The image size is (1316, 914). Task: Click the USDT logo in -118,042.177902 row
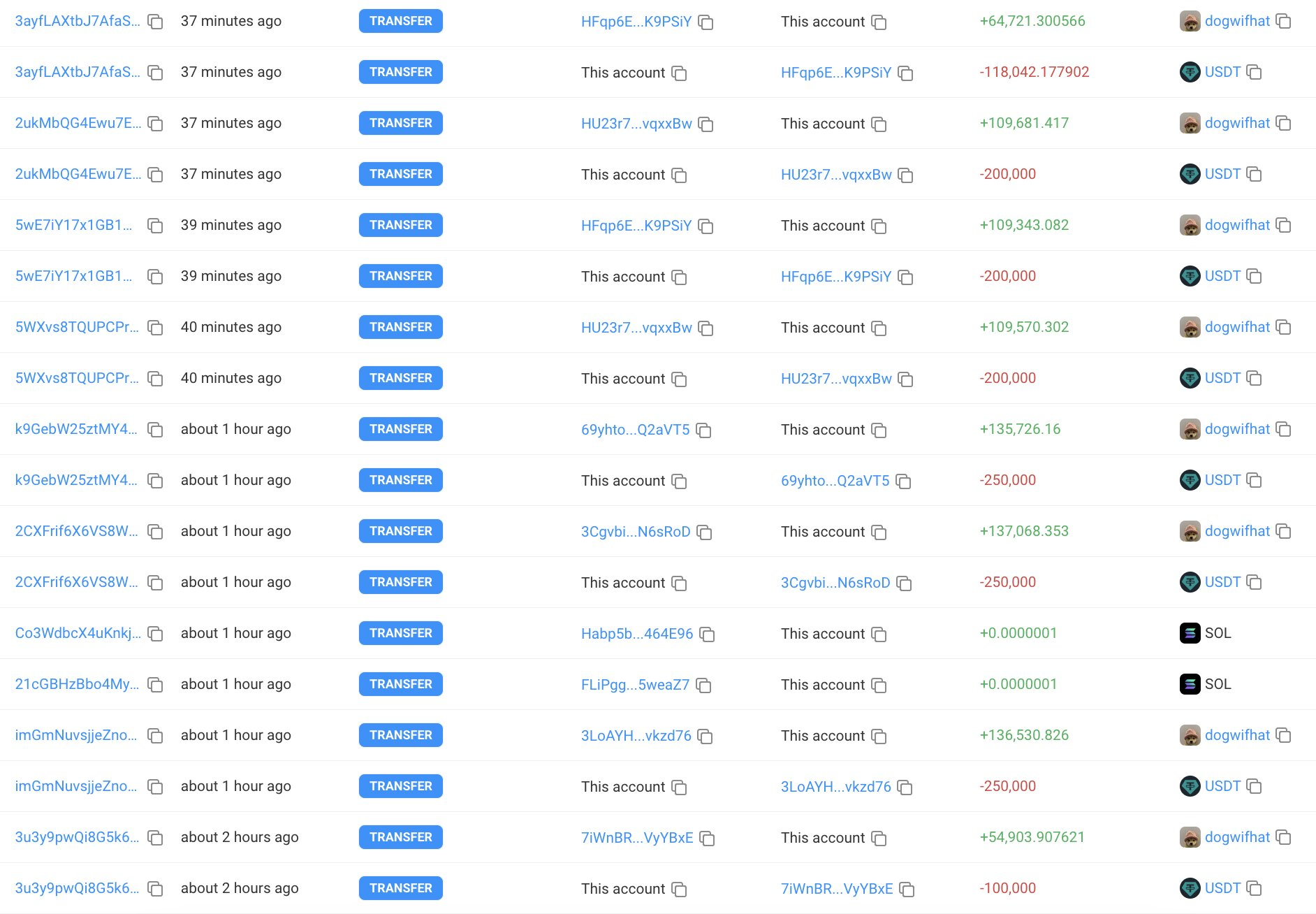pos(1190,73)
